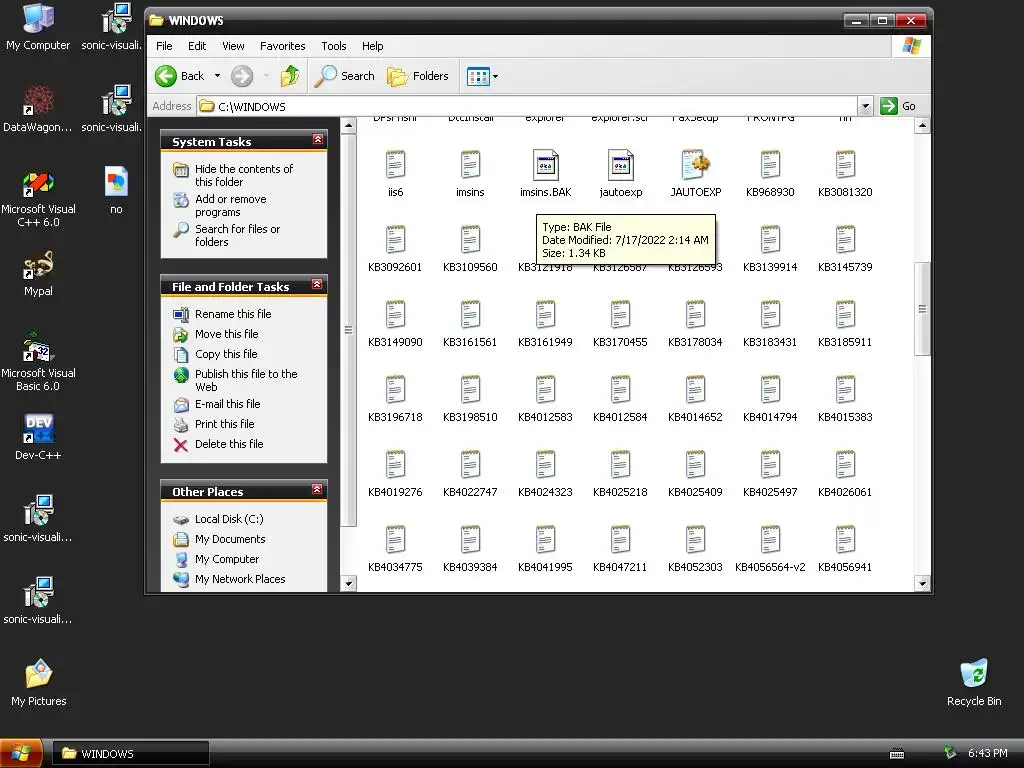Toggle the Folders pane button
Viewport: 1024px width, 768px height.
[417, 76]
